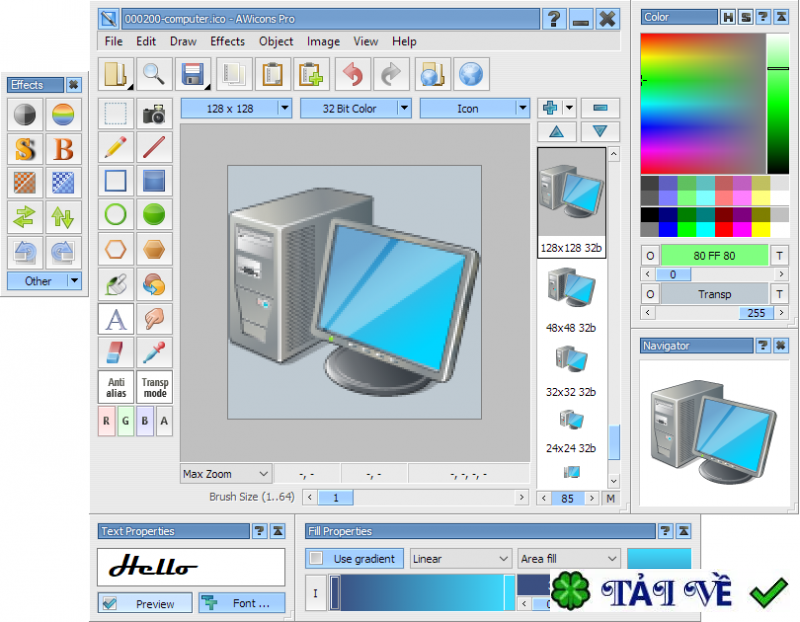Open the Effects menu

tap(227, 42)
